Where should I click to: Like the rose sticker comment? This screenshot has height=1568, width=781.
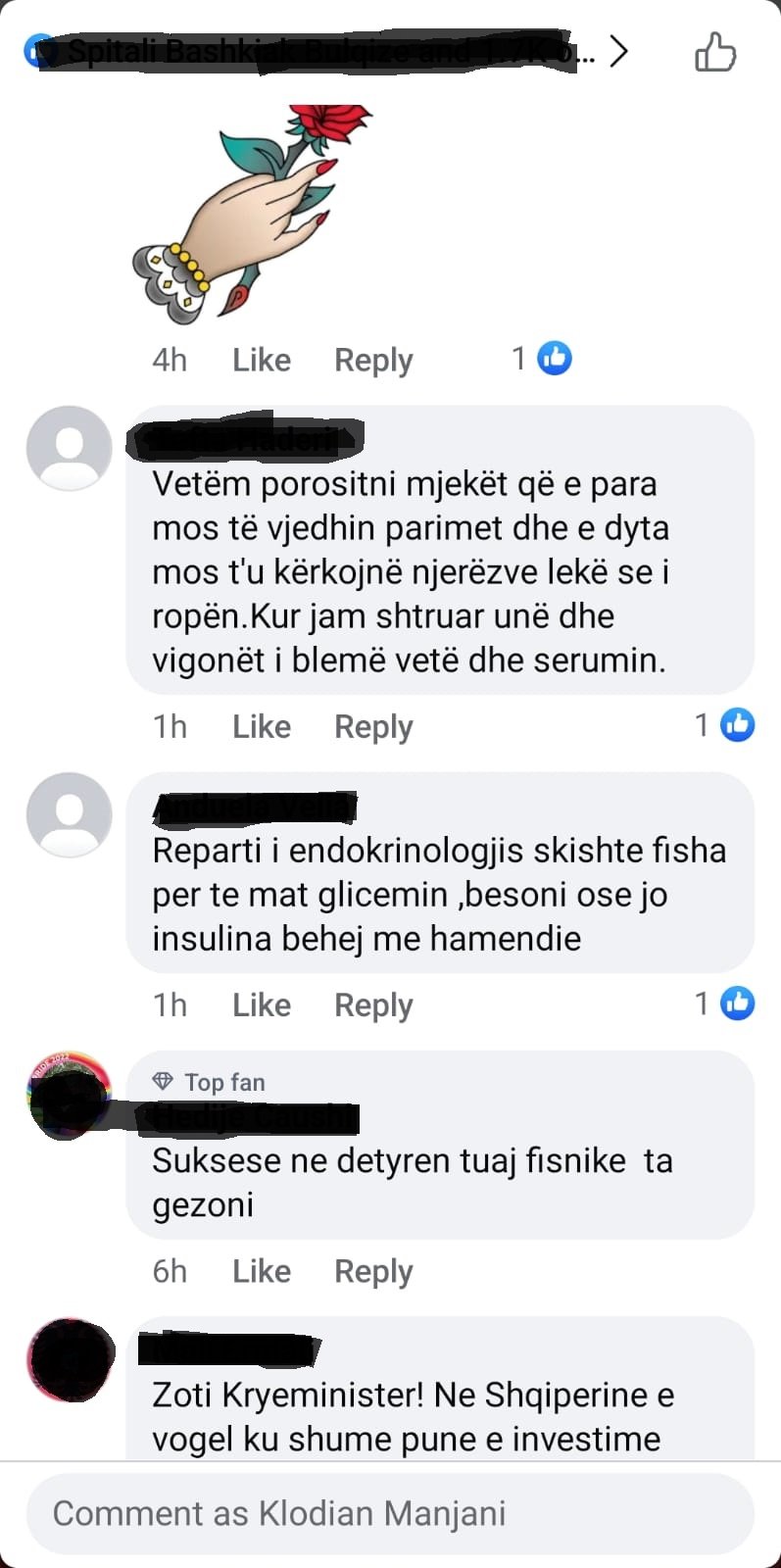pyautogui.click(x=262, y=360)
